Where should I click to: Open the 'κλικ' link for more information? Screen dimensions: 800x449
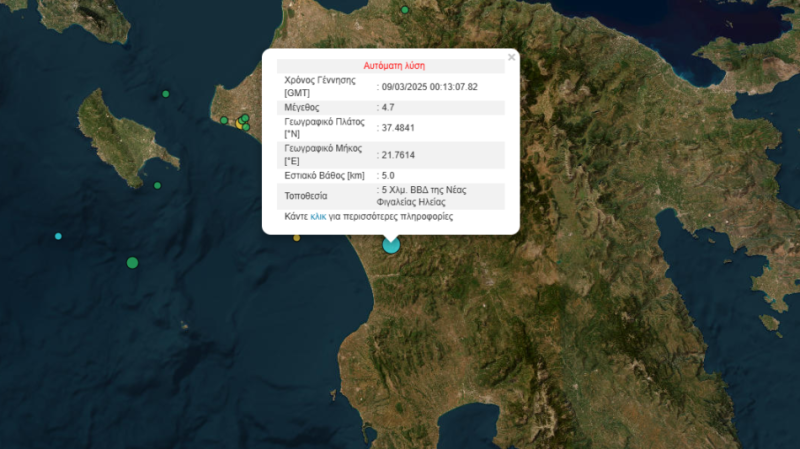318,216
